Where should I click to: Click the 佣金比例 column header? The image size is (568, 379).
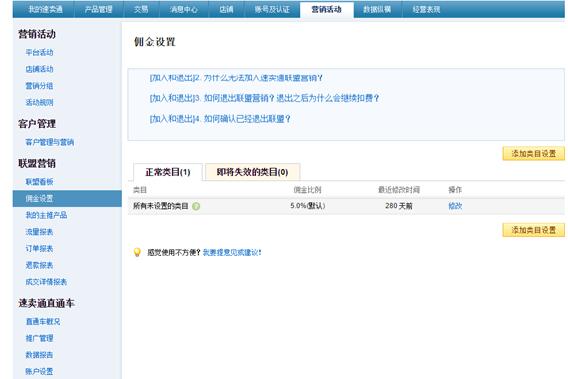tap(307, 190)
